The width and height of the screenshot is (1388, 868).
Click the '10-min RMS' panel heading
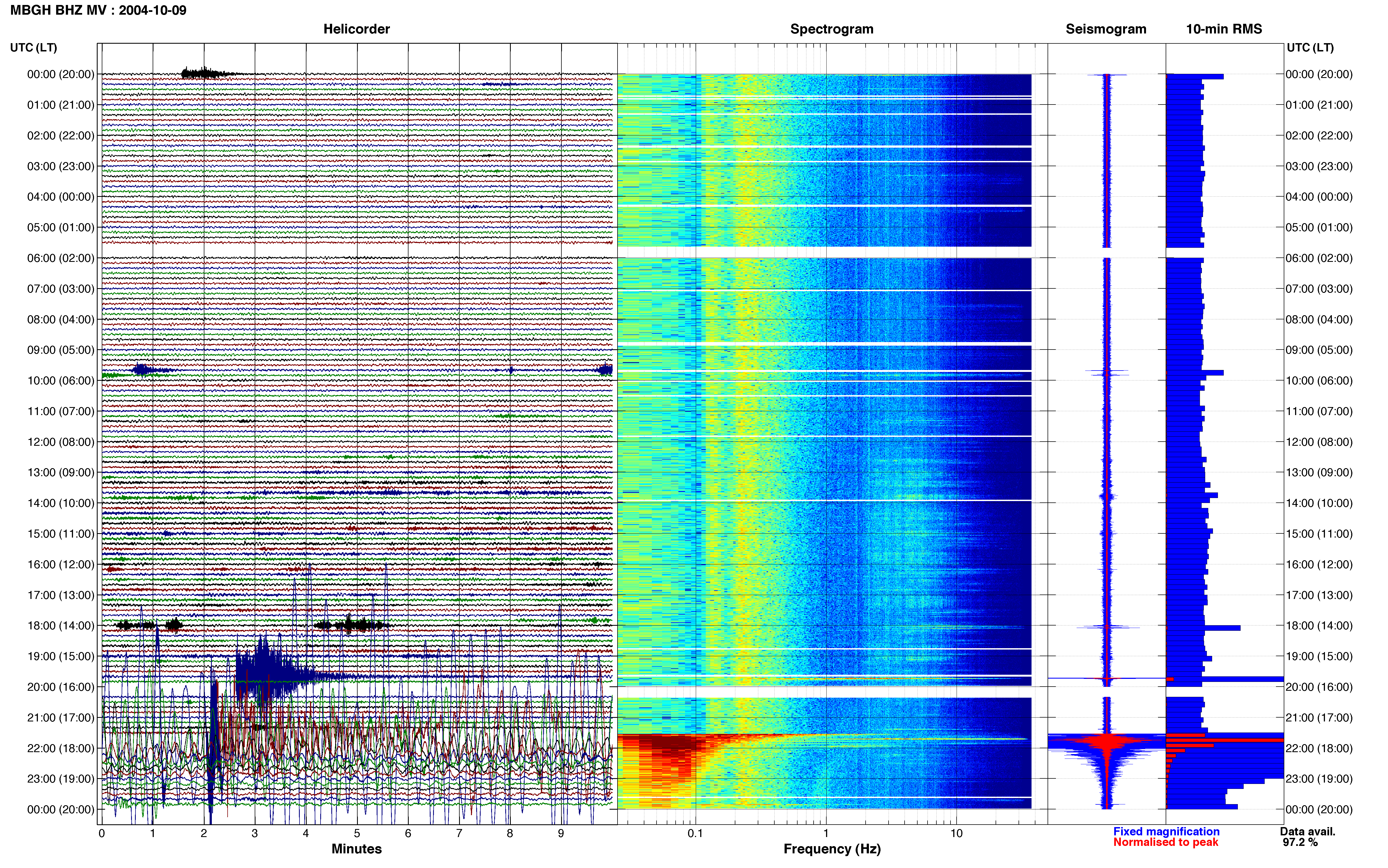(x=1224, y=29)
